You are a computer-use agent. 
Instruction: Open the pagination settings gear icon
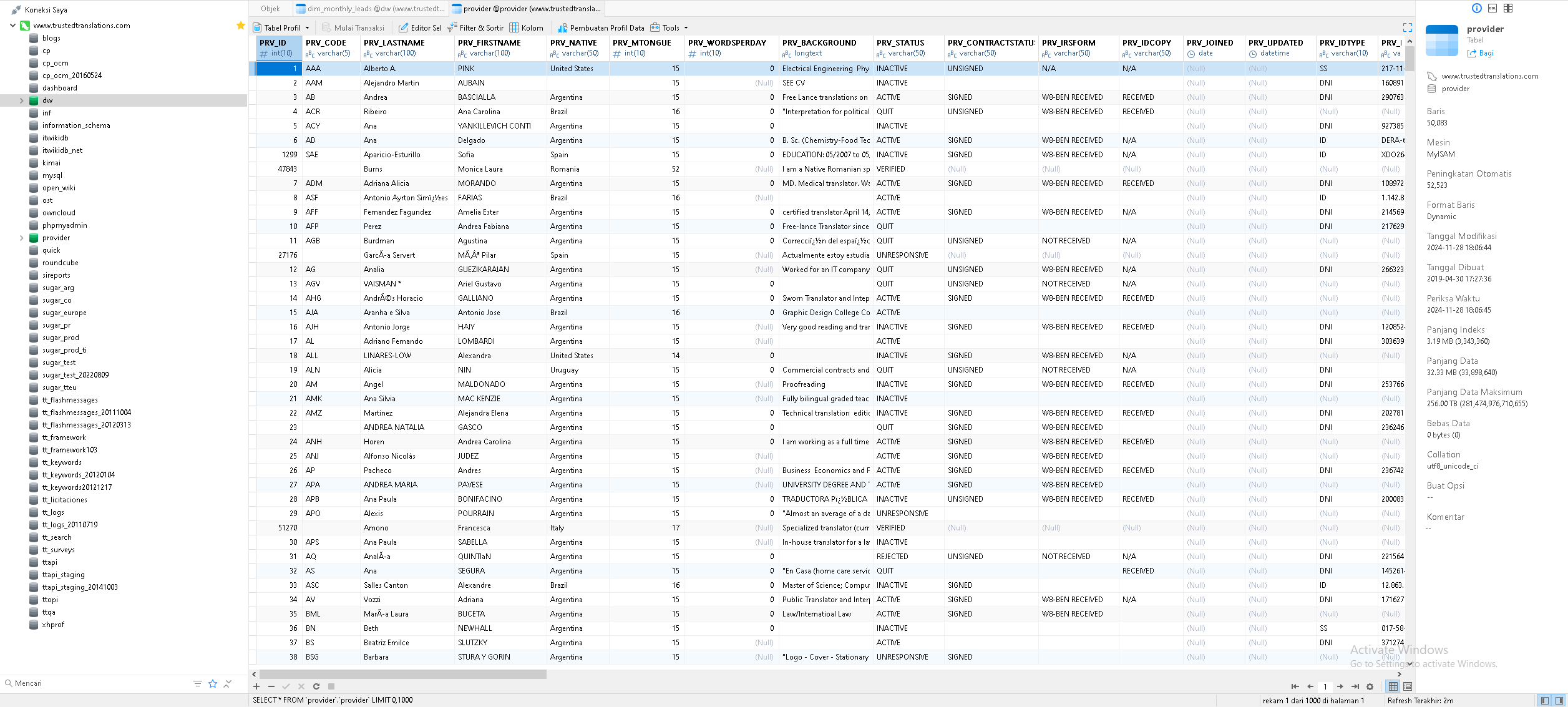tap(1370, 686)
